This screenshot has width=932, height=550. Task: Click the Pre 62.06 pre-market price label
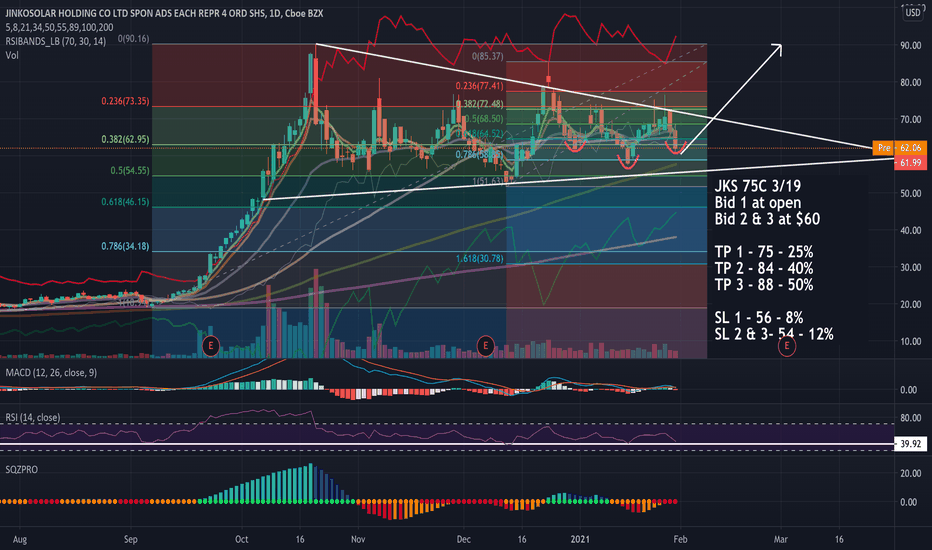pyautogui.click(x=899, y=147)
